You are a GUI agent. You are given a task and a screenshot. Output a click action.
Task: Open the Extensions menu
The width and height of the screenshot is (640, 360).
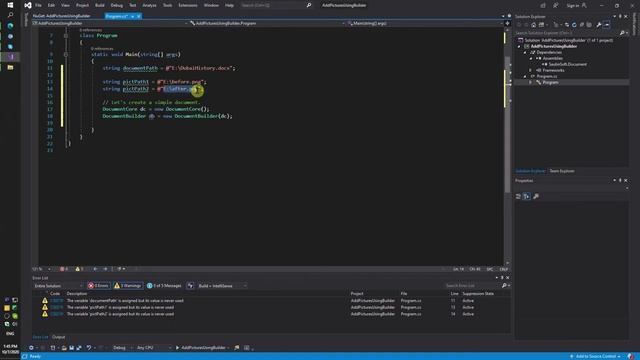[x=188, y=5]
